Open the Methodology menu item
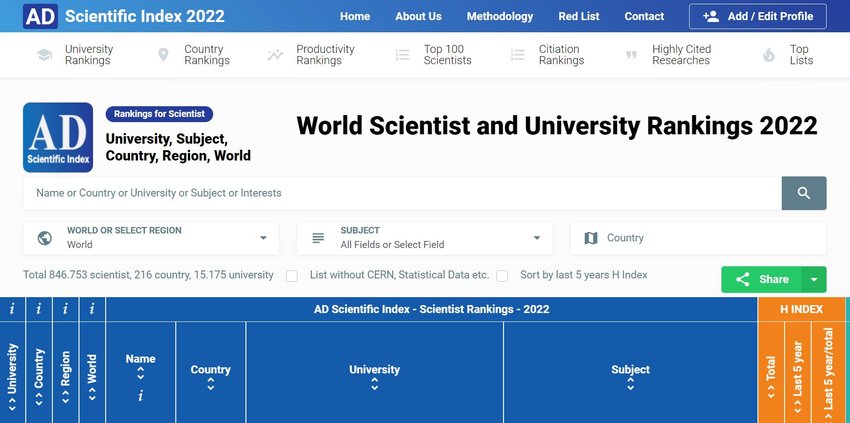The height and width of the screenshot is (423, 850). pos(499,16)
